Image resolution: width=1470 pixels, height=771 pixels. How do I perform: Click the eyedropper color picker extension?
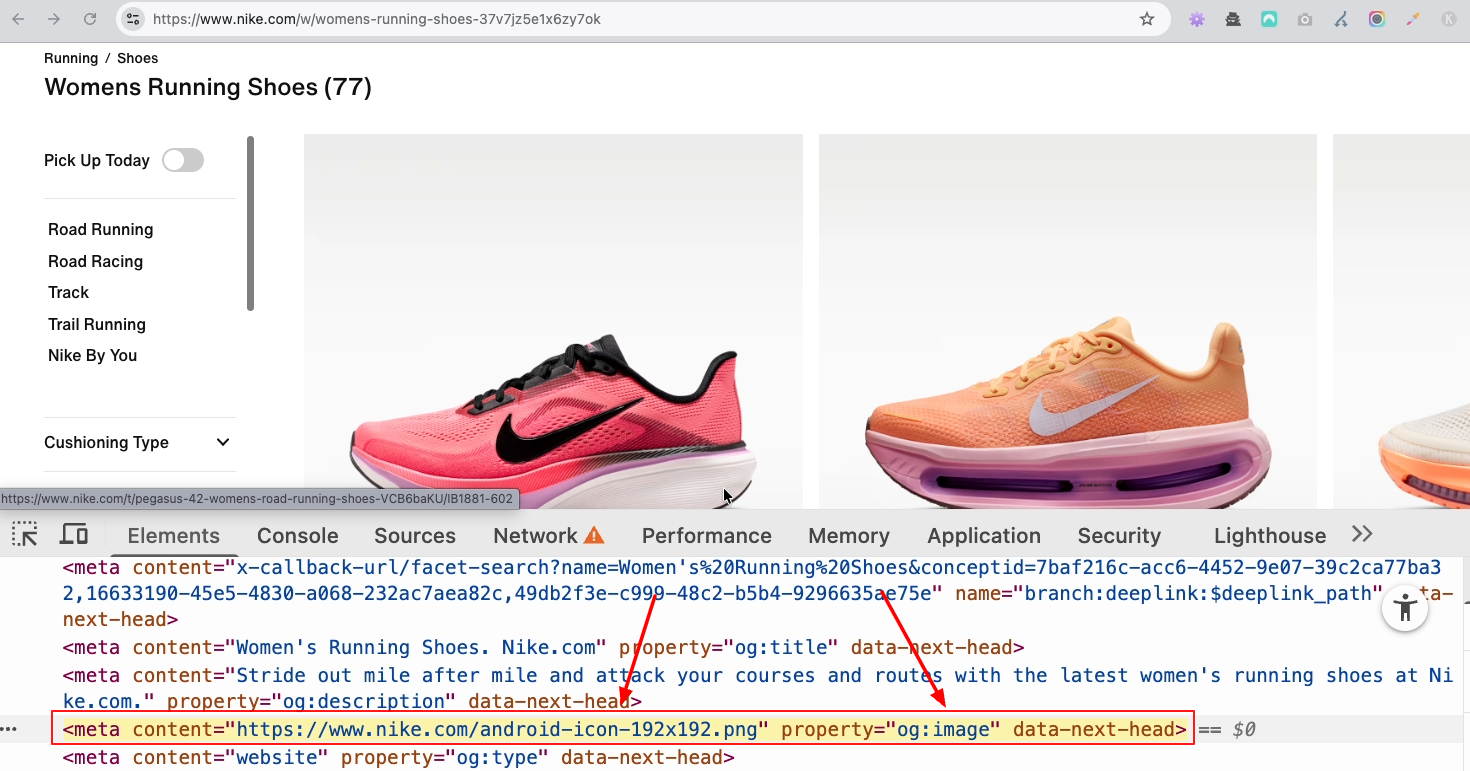pyautogui.click(x=1413, y=19)
